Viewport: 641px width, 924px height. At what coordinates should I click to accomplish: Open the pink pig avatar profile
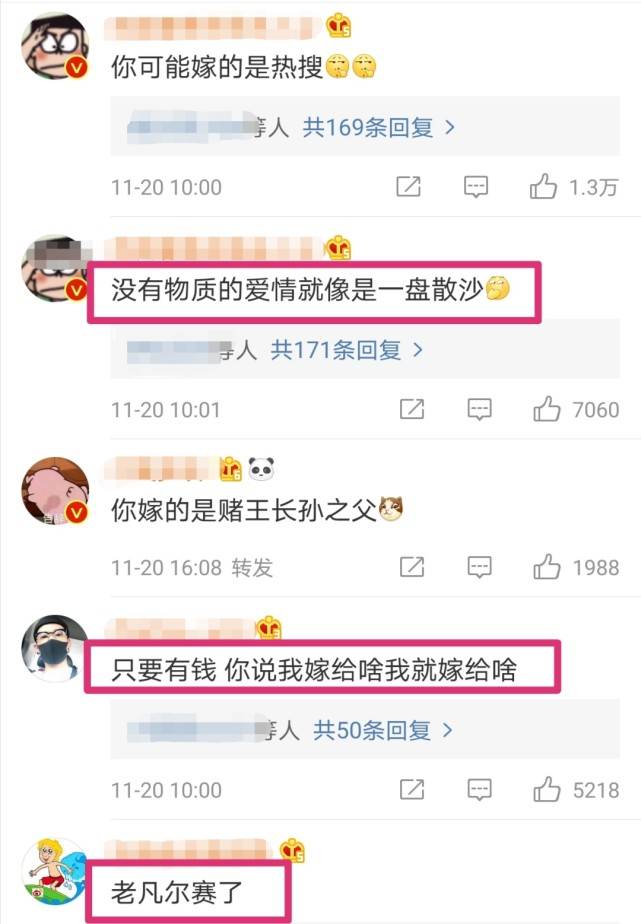[55, 491]
